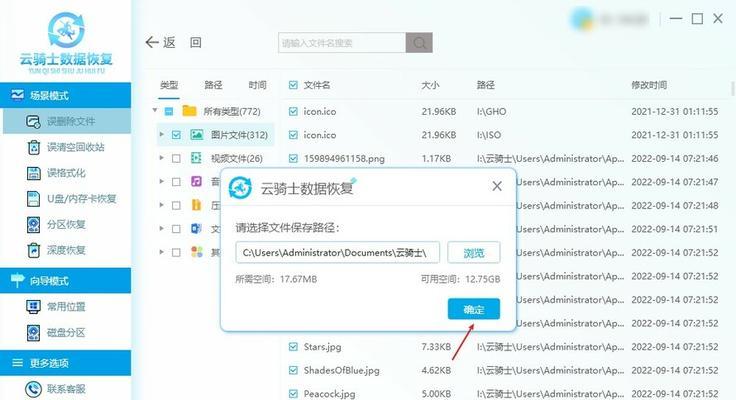Collapse the 所有类型(772) tree node

click(x=154, y=111)
